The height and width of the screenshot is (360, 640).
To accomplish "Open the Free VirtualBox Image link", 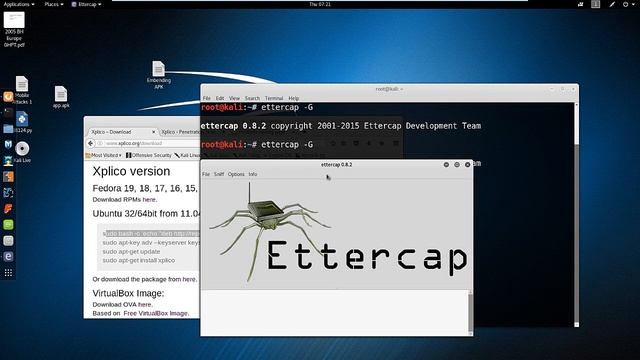I will click(156, 313).
